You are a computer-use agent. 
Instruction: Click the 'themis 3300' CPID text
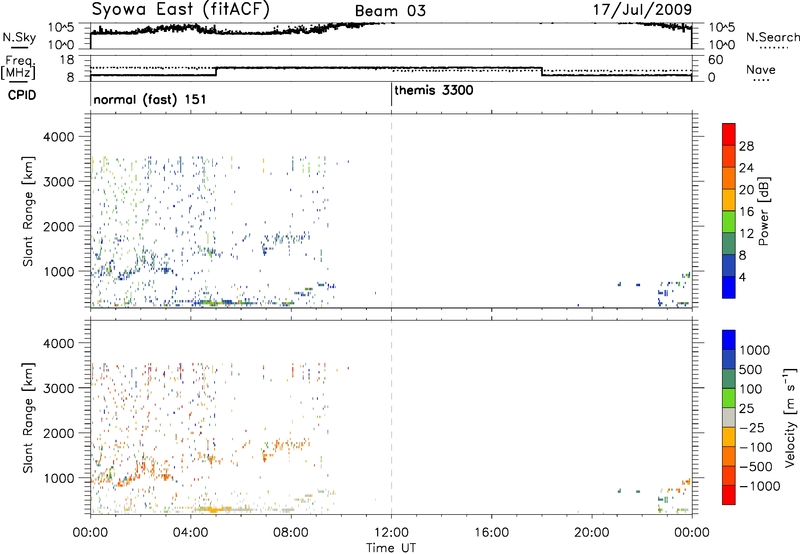[434, 90]
